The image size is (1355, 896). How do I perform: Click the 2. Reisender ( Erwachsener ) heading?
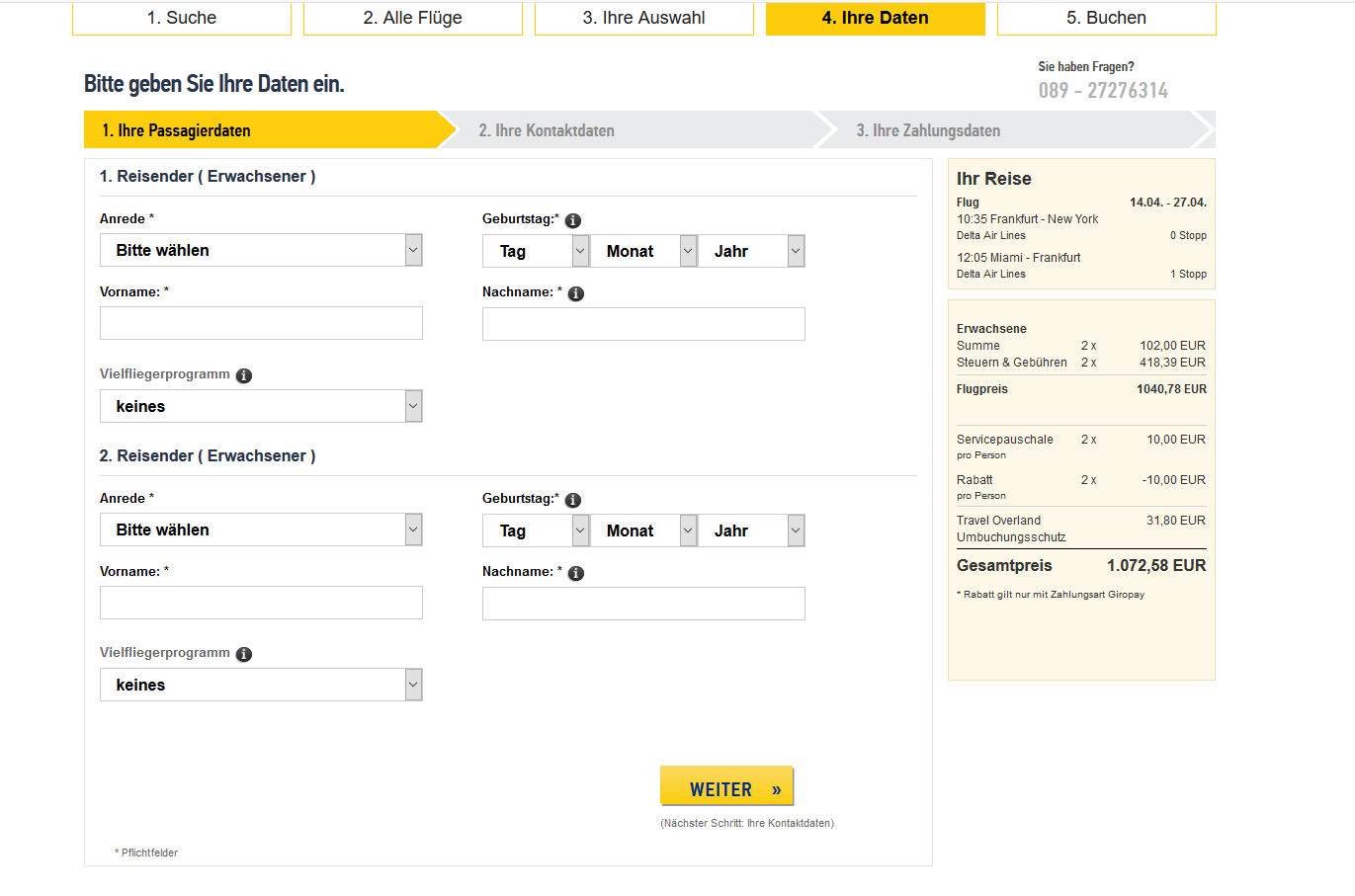click(x=208, y=455)
